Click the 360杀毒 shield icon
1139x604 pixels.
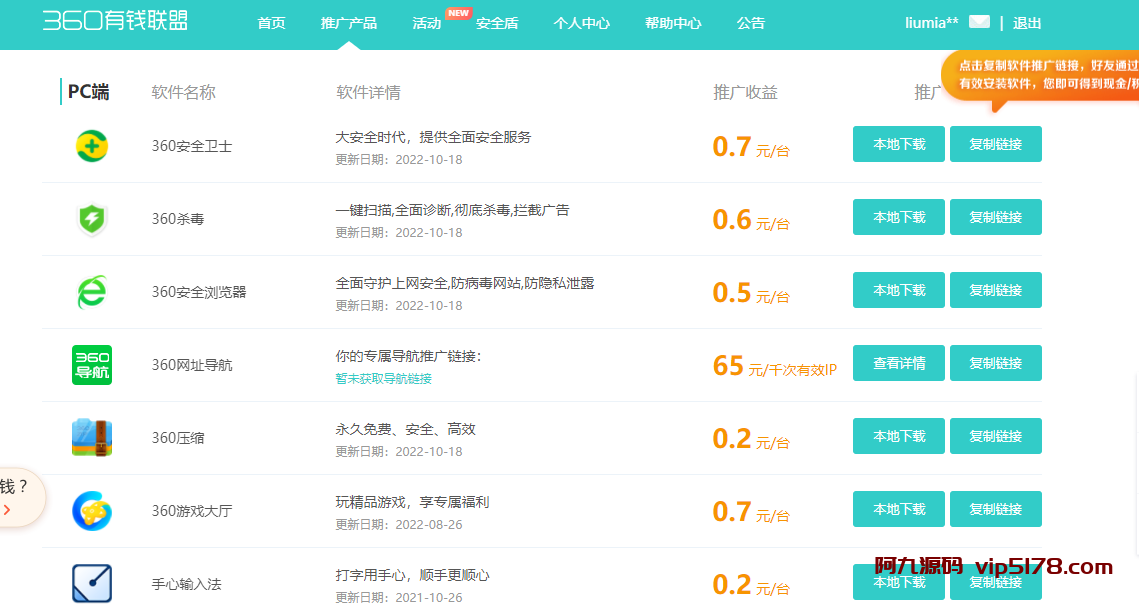92,219
